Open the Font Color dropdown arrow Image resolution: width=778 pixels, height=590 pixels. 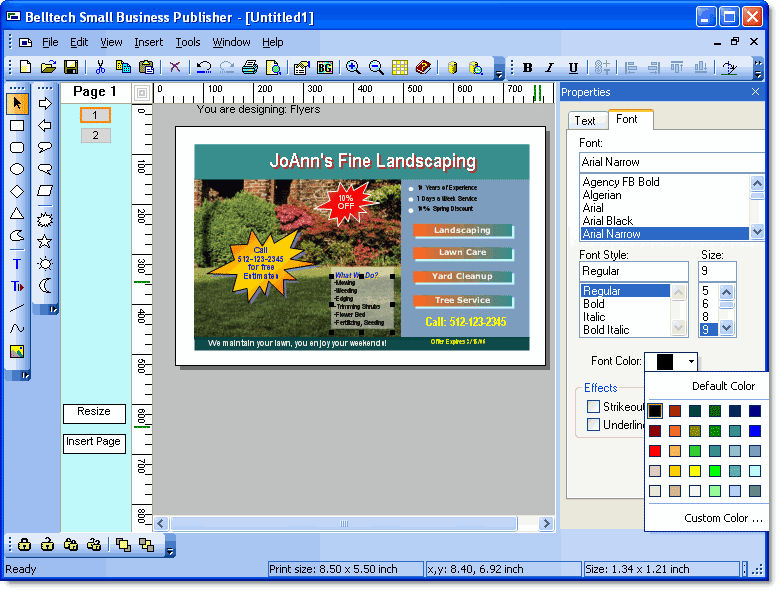690,362
